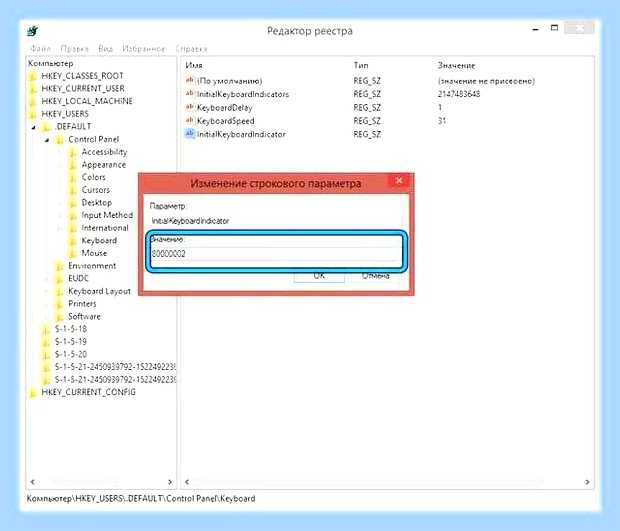Open the Избранное menu
This screenshot has width=620, height=531.
(x=144, y=49)
